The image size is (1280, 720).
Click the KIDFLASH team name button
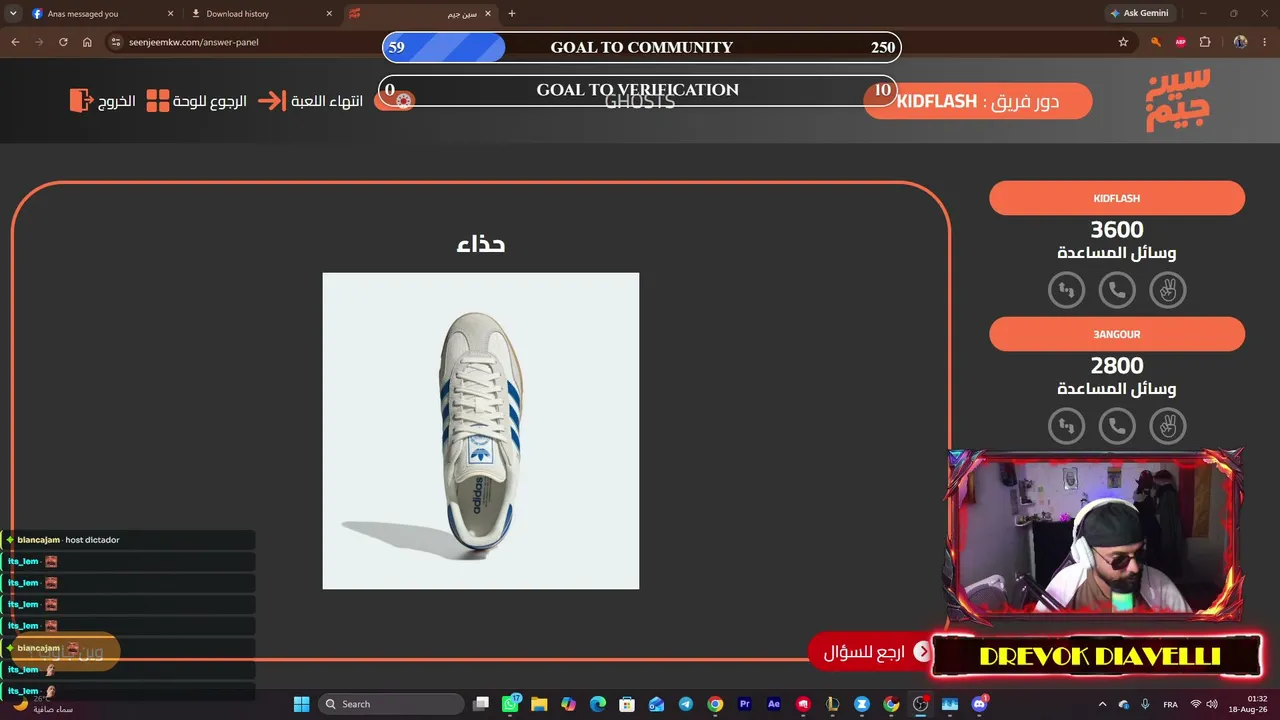coord(1117,198)
